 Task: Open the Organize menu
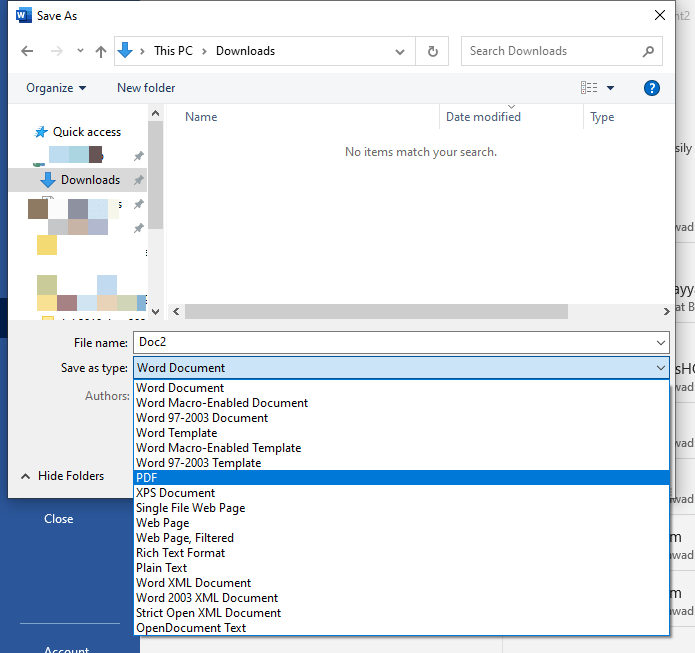click(56, 88)
